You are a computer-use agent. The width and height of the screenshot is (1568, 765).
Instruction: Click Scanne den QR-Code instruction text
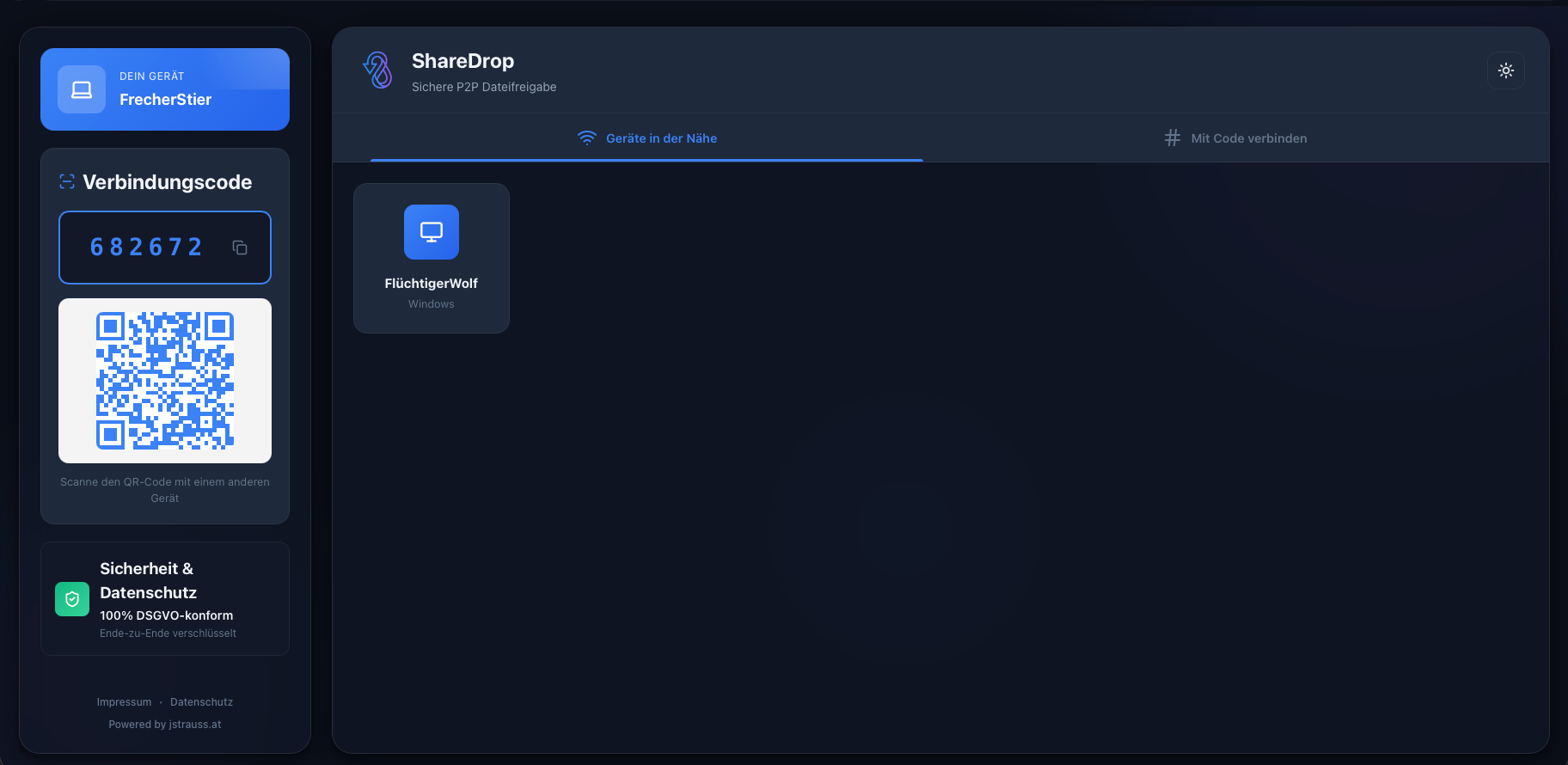click(165, 490)
